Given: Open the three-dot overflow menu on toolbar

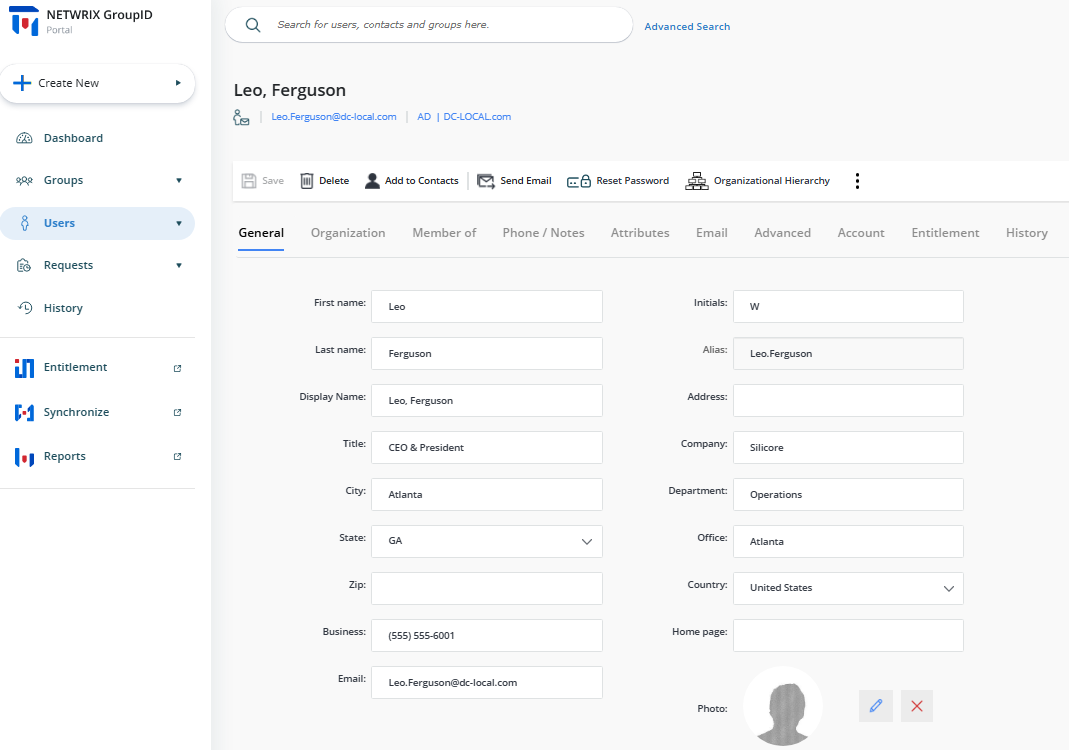Looking at the screenshot, I should (857, 180).
